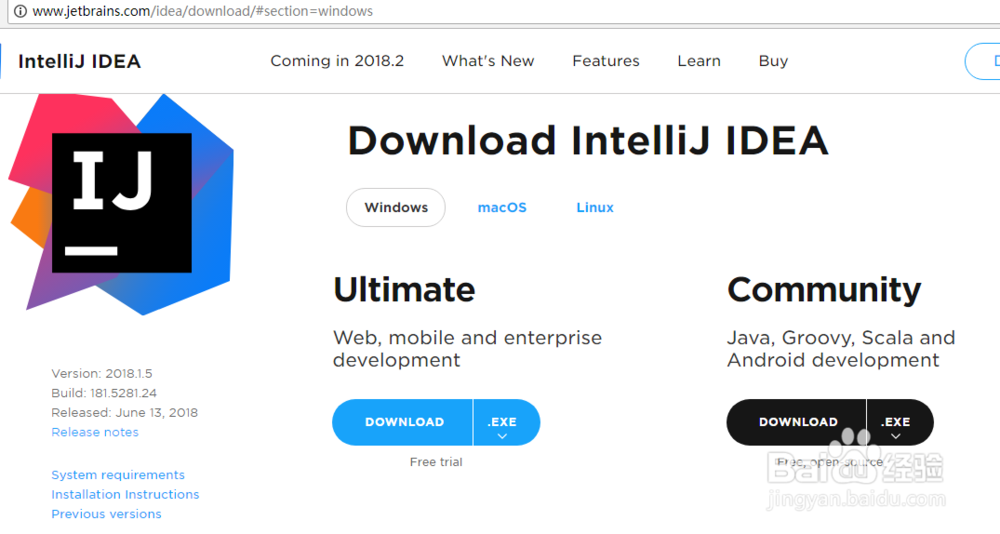Download the Ultimate edition

tap(402, 422)
